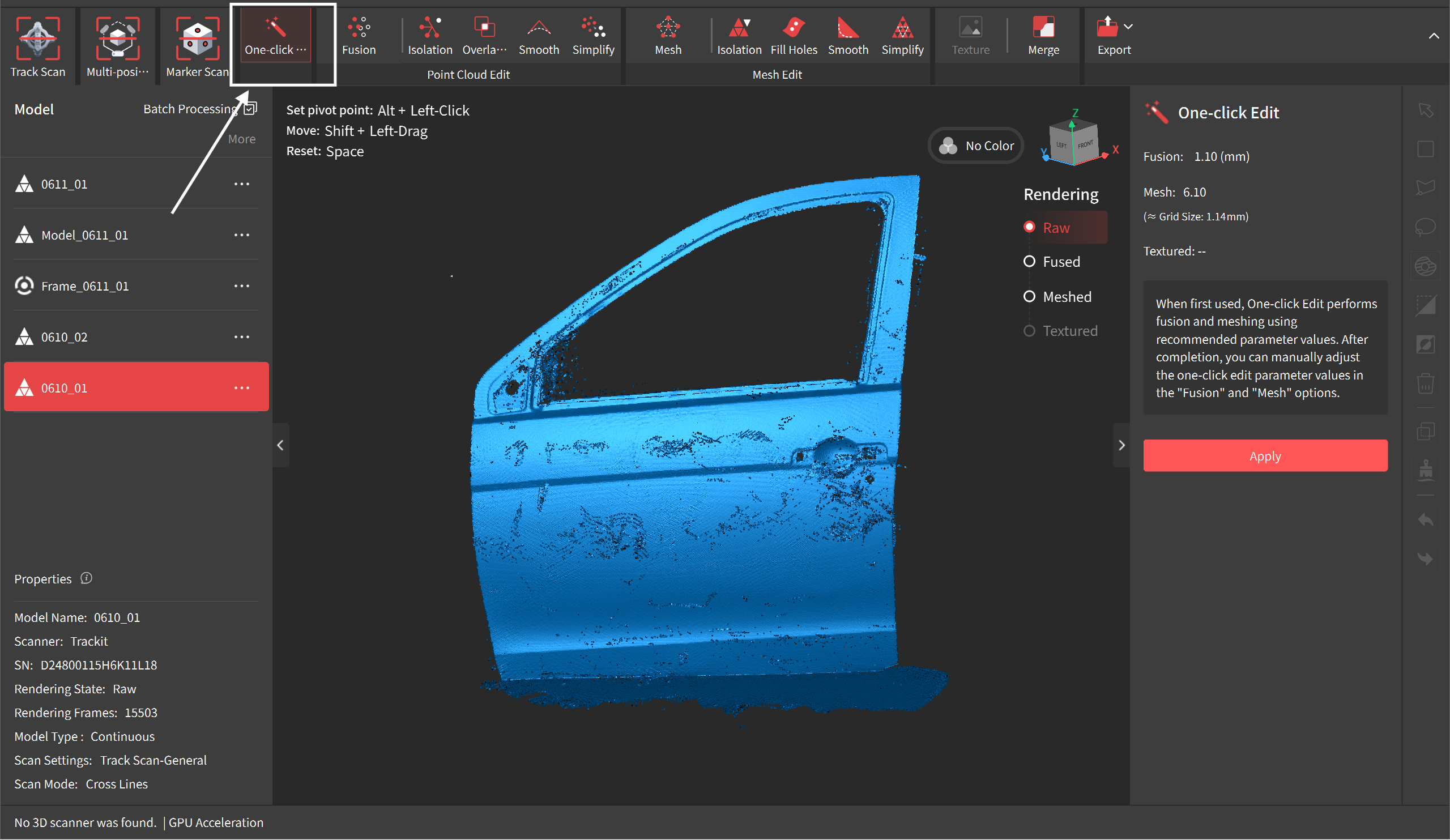The height and width of the screenshot is (840, 1450).
Task: Click the Properties info icon
Action: [x=86, y=578]
